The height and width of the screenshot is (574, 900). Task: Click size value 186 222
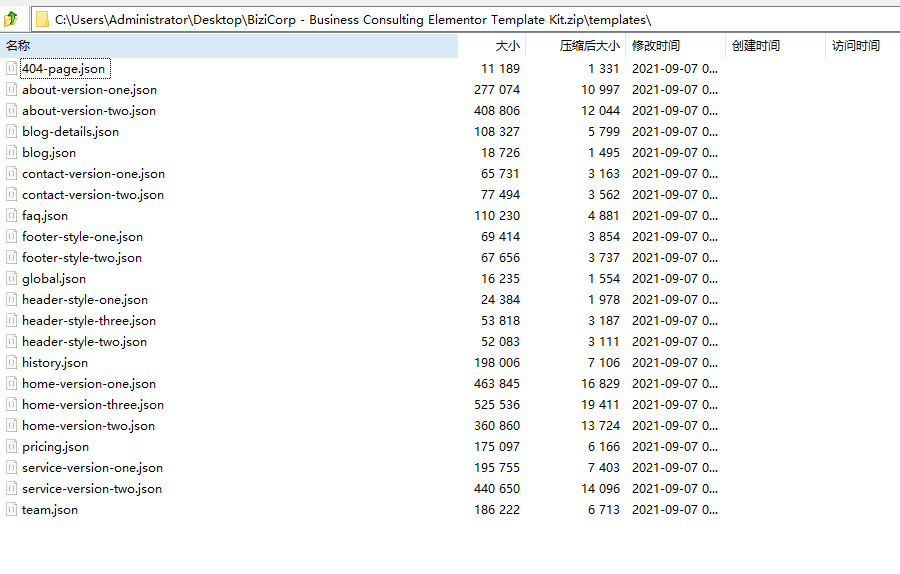(x=497, y=510)
